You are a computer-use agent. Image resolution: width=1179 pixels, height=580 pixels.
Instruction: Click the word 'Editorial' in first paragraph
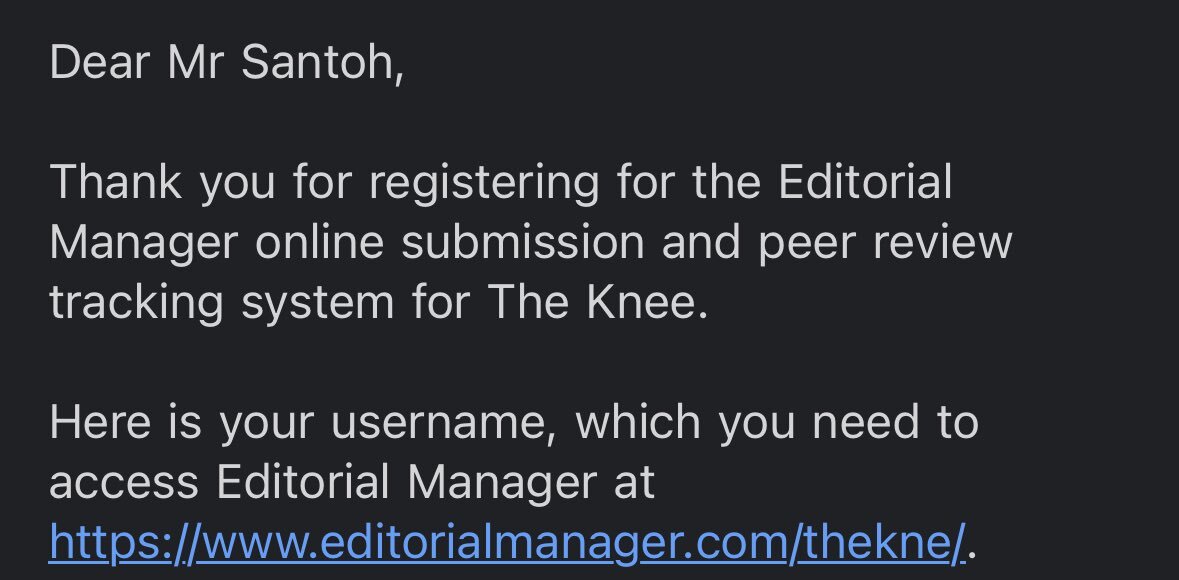pos(865,181)
